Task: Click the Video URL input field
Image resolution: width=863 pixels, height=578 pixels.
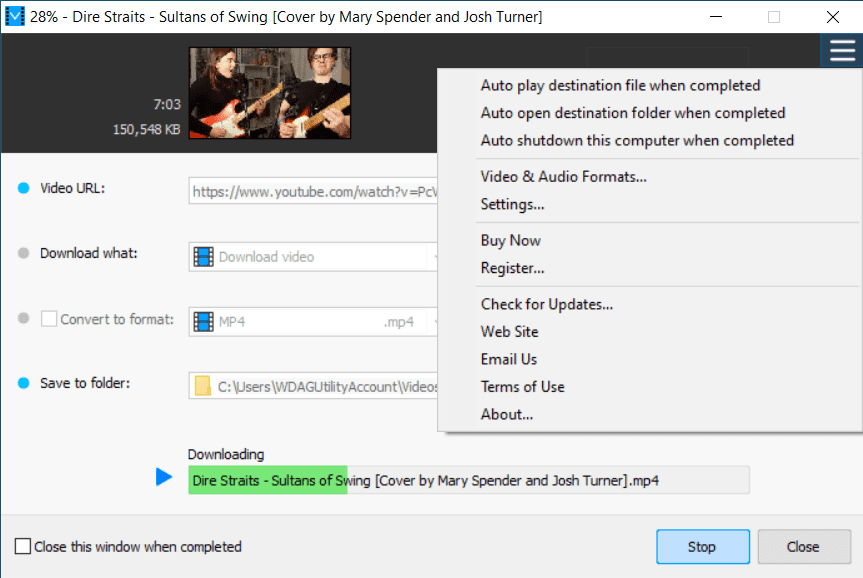Action: pyautogui.click(x=313, y=191)
